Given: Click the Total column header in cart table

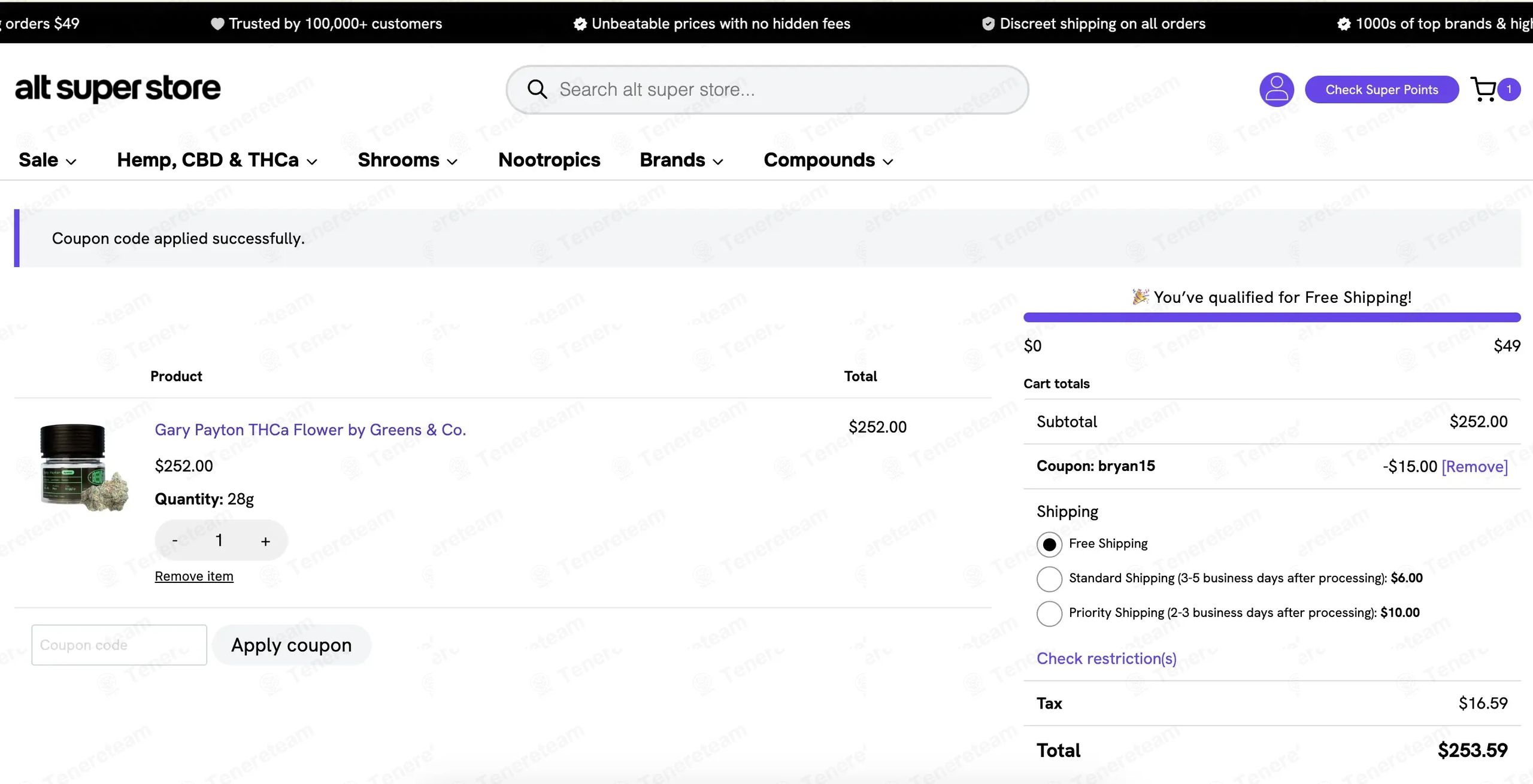Looking at the screenshot, I should click(861, 376).
